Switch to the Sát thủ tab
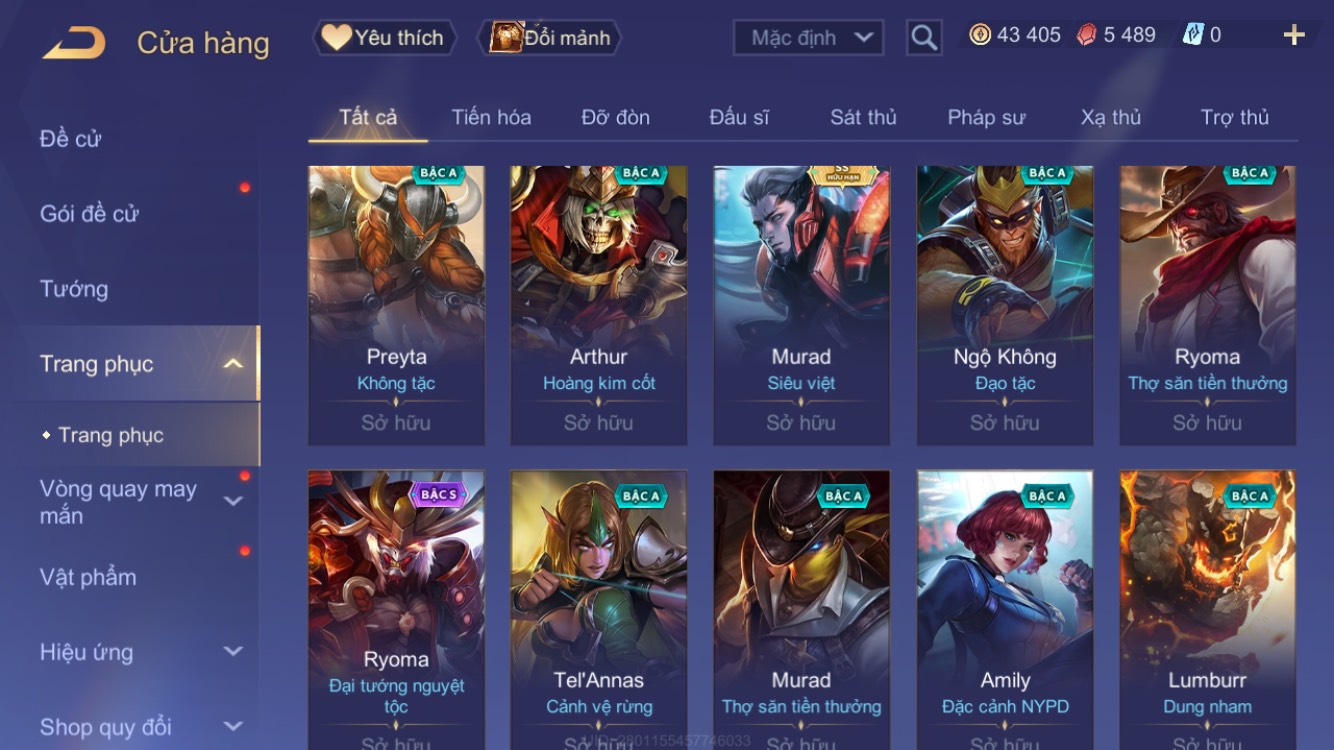The image size is (1334, 750). click(x=863, y=117)
